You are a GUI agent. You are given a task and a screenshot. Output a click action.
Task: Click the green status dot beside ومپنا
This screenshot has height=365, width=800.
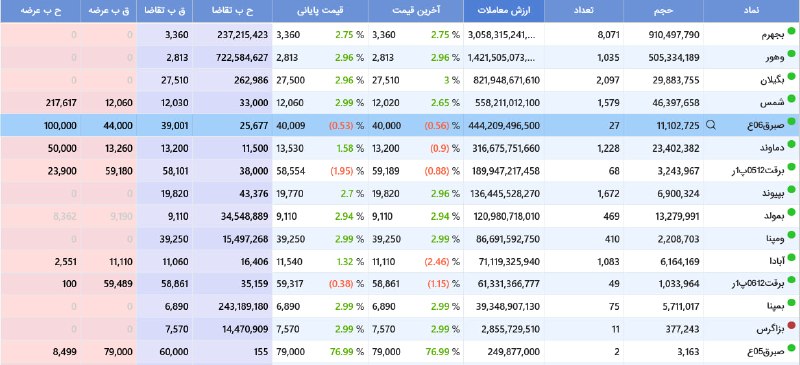coord(791,234)
